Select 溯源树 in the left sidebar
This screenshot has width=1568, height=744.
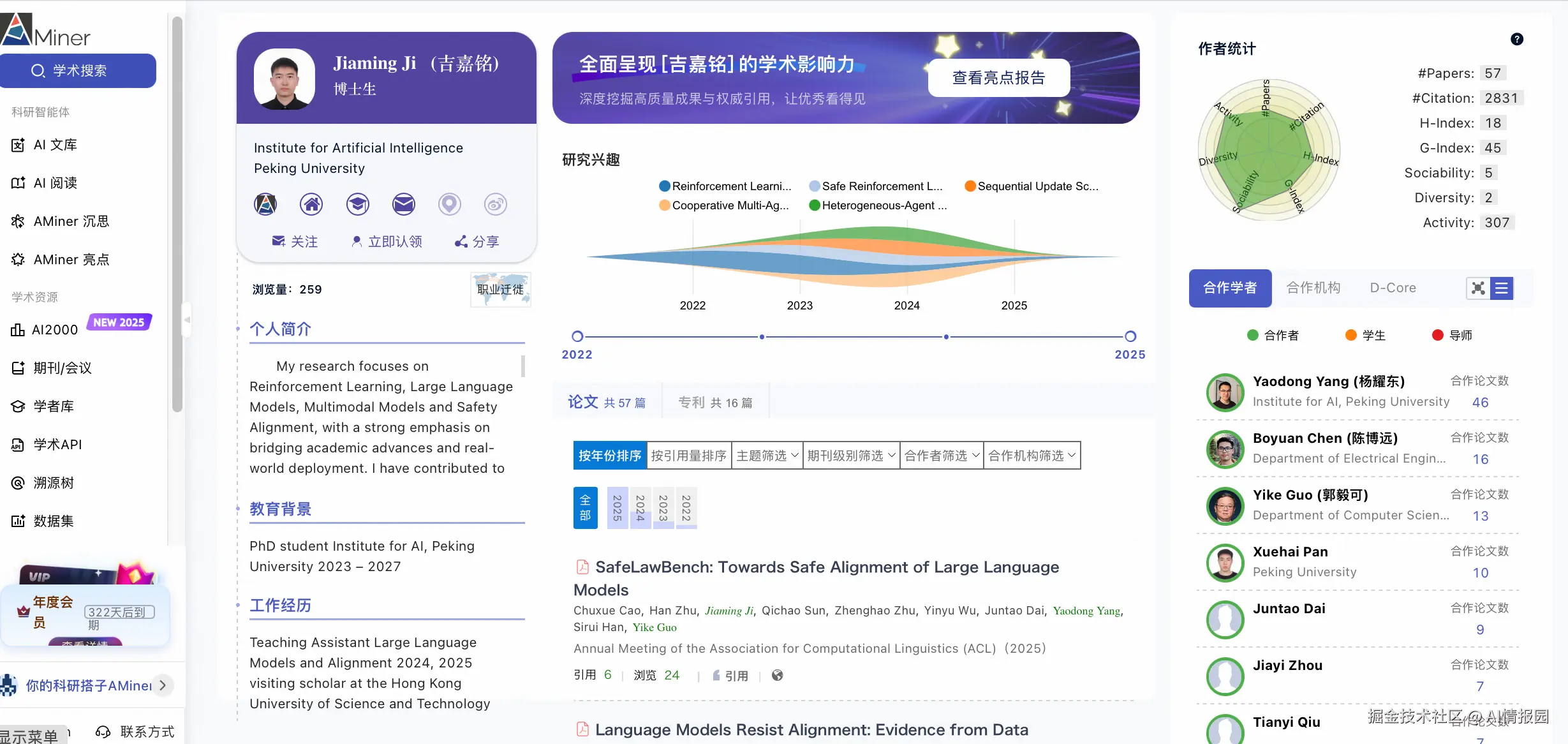point(53,483)
